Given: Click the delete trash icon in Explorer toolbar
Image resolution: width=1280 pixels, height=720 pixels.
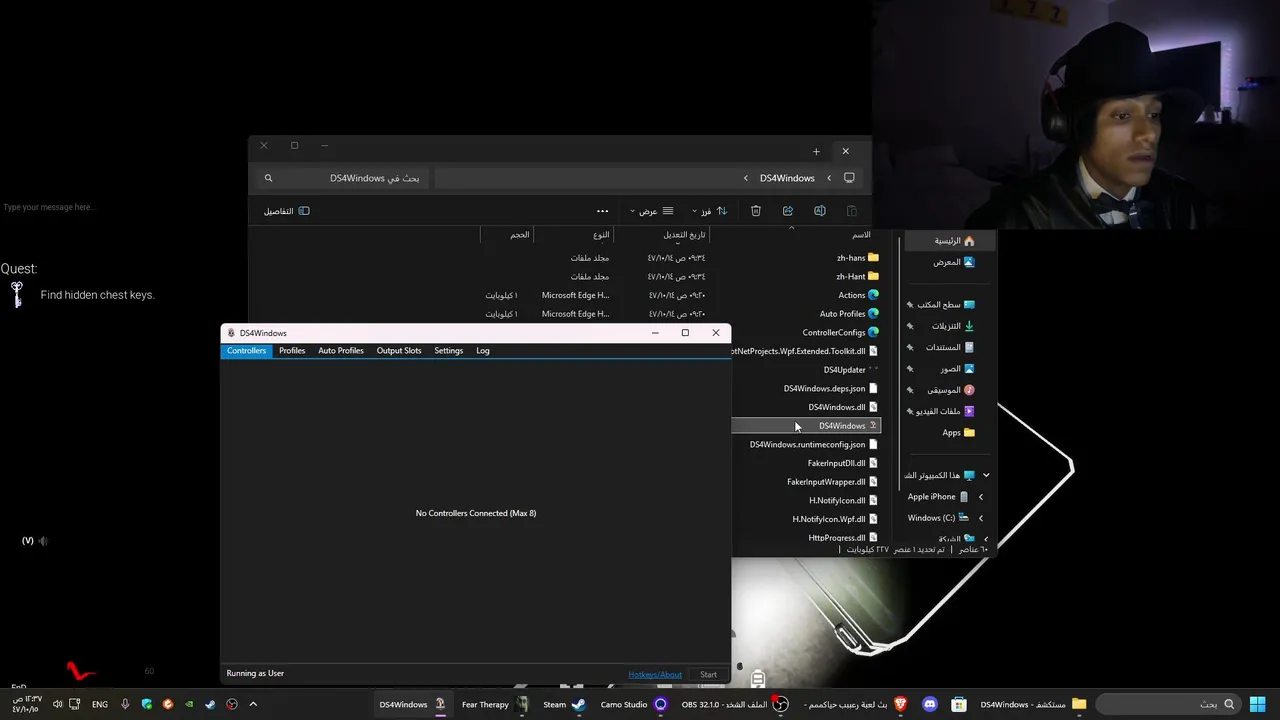Looking at the screenshot, I should click(756, 211).
